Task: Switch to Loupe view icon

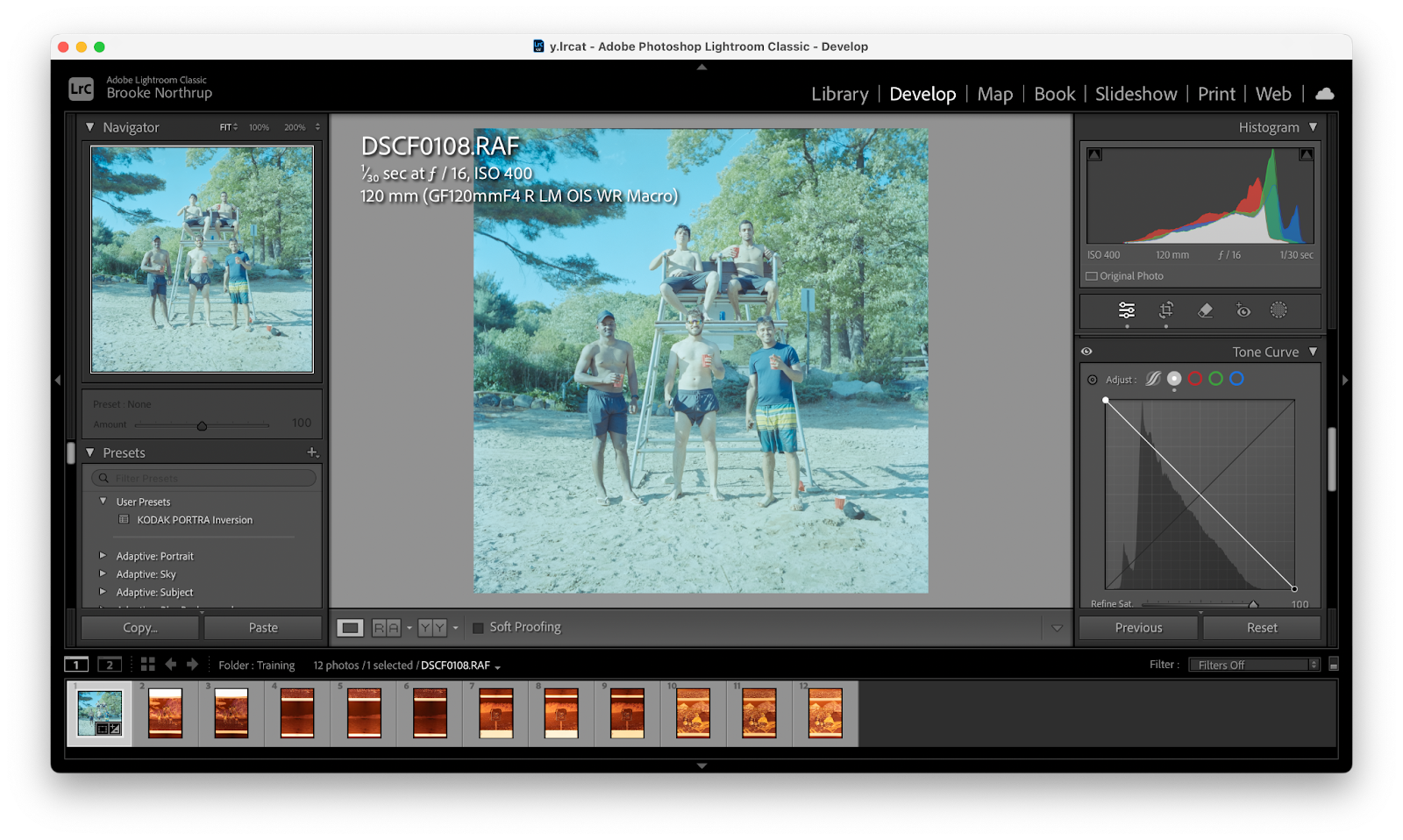Action: tap(350, 628)
